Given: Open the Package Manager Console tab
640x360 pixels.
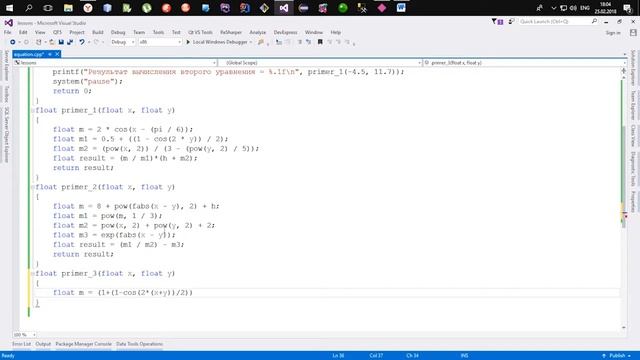Looking at the screenshot, I should 83,344.
